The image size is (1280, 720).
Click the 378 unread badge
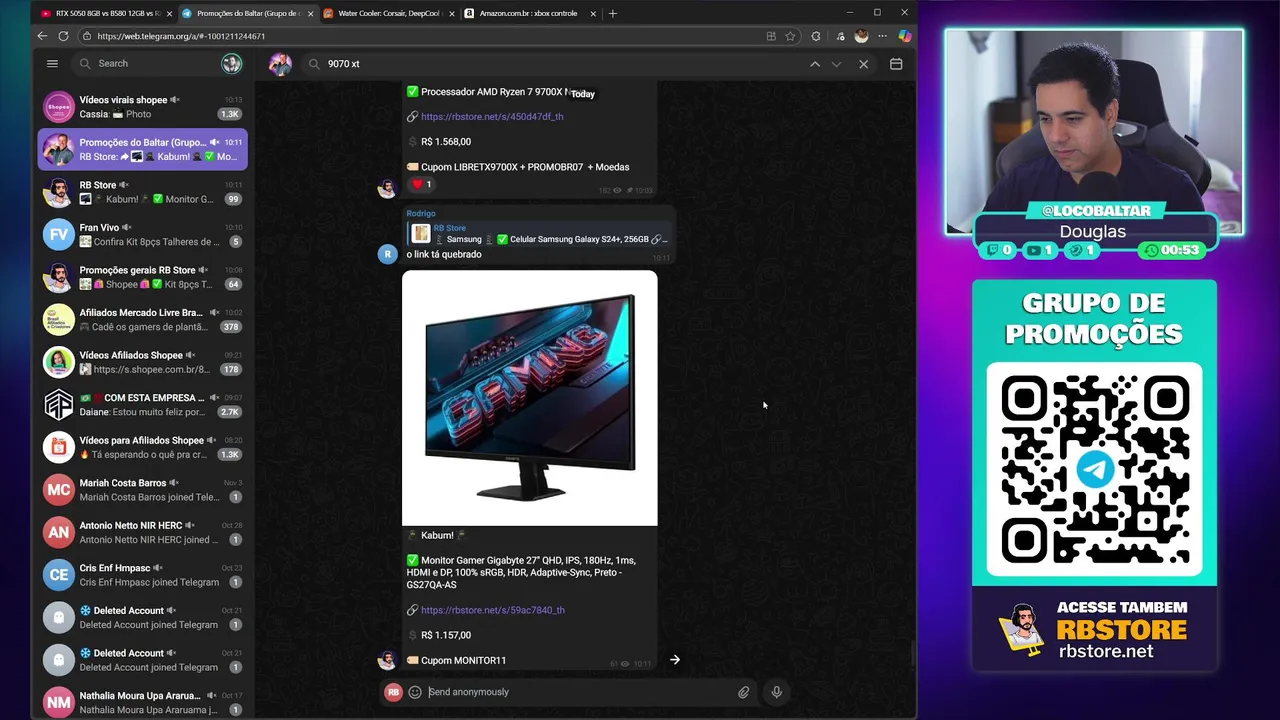click(x=231, y=327)
